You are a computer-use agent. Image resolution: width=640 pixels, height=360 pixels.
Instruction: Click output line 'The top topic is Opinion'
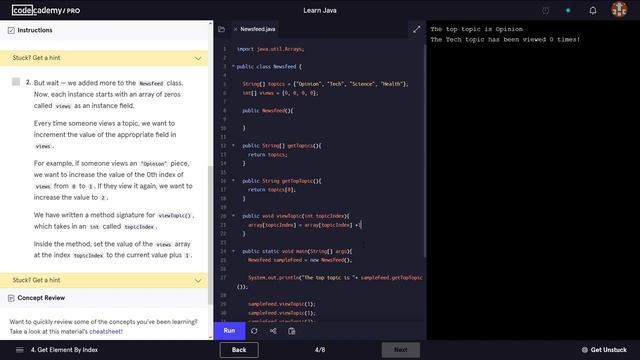coord(476,29)
